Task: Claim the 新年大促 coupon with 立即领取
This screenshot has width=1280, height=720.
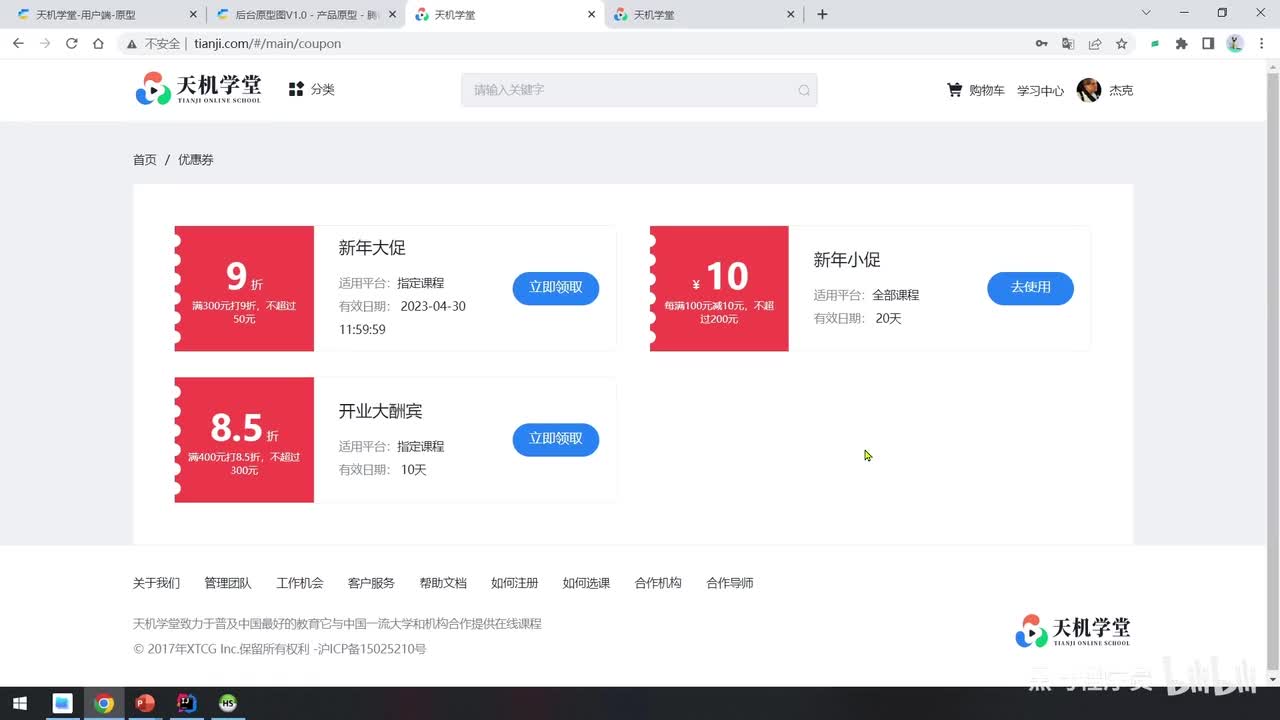Action: coord(556,288)
